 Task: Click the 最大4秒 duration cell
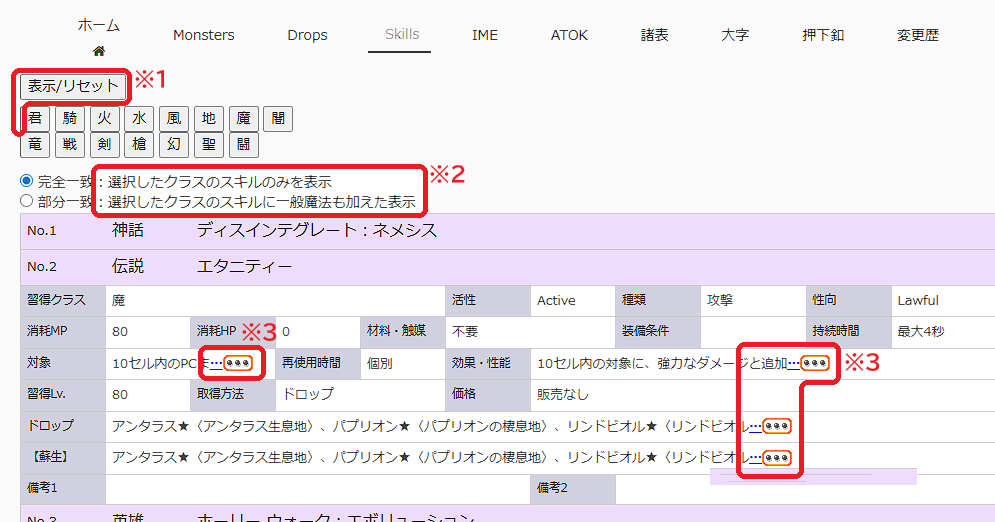(x=943, y=332)
